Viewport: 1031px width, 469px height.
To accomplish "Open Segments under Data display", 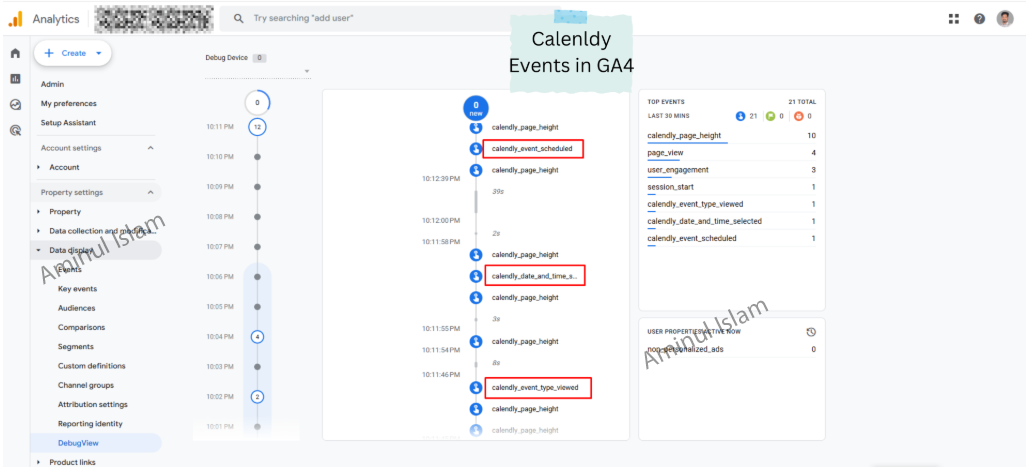I will click(x=76, y=347).
